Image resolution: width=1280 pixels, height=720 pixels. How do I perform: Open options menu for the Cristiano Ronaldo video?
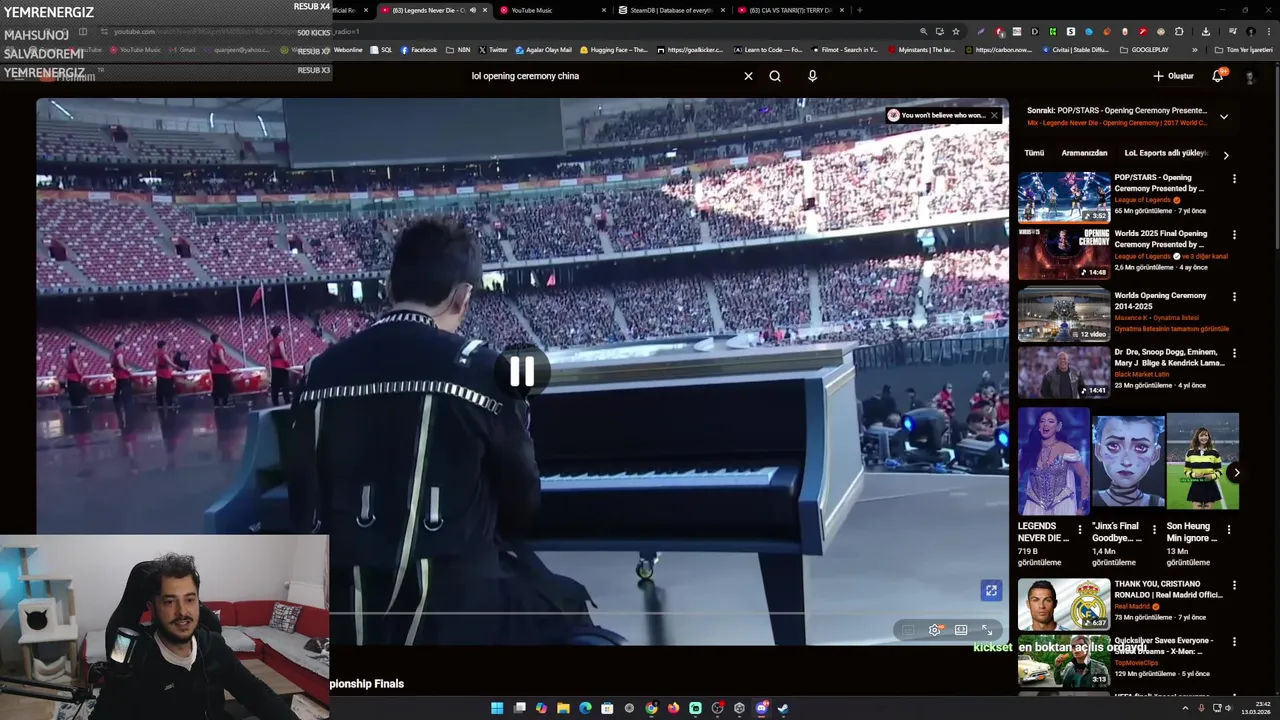1234,585
